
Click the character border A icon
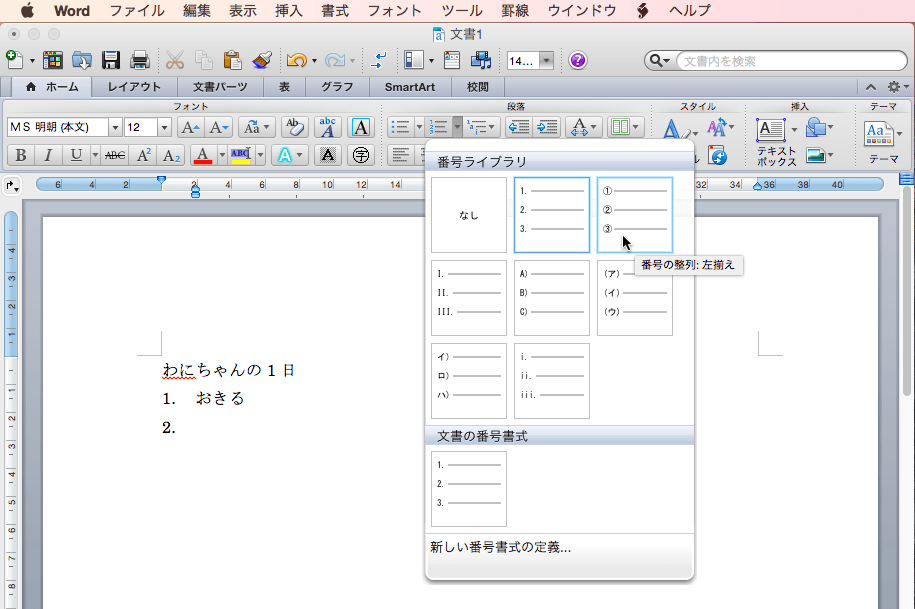[x=361, y=127]
